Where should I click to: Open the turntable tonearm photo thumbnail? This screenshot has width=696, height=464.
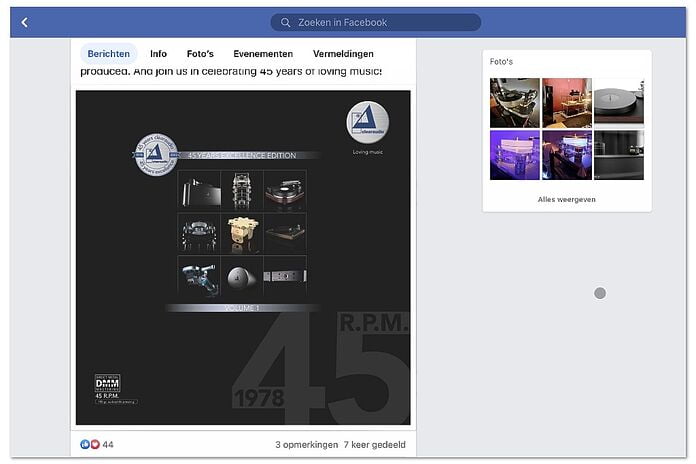point(515,103)
